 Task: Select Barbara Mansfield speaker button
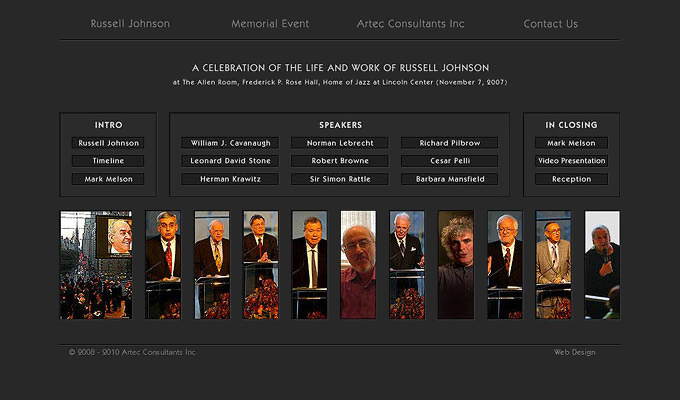click(449, 179)
